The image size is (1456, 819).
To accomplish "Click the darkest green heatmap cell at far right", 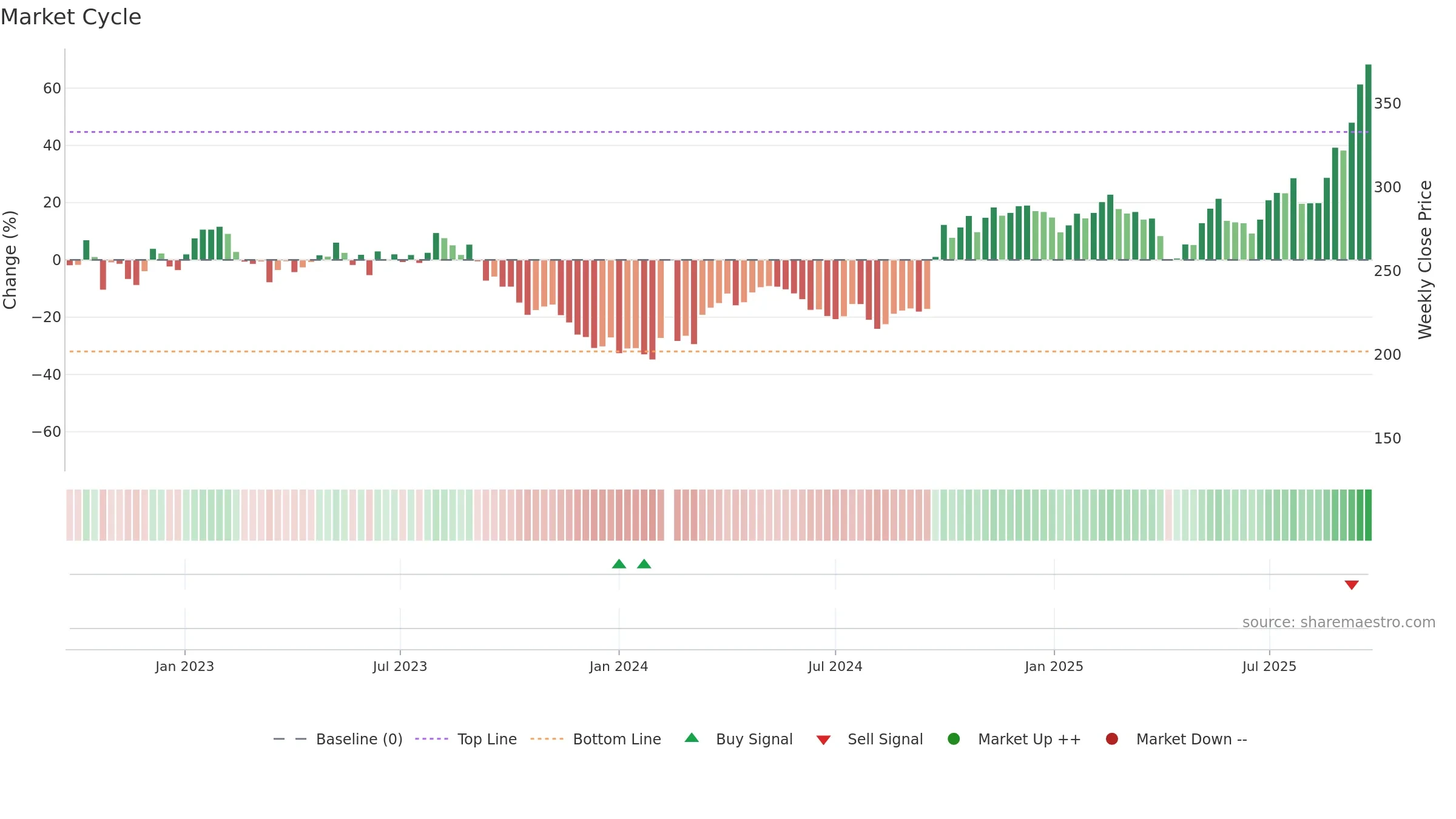I will coord(1369,515).
